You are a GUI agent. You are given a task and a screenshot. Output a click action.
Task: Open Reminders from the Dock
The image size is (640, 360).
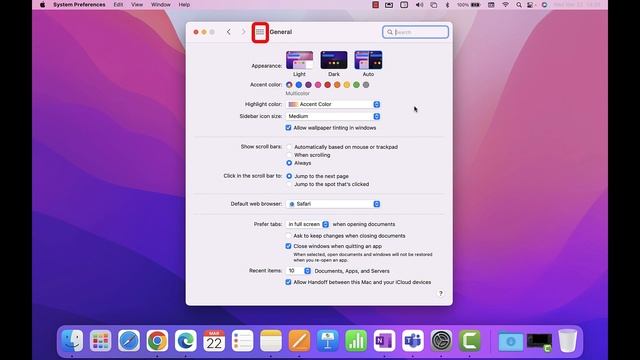[242, 340]
